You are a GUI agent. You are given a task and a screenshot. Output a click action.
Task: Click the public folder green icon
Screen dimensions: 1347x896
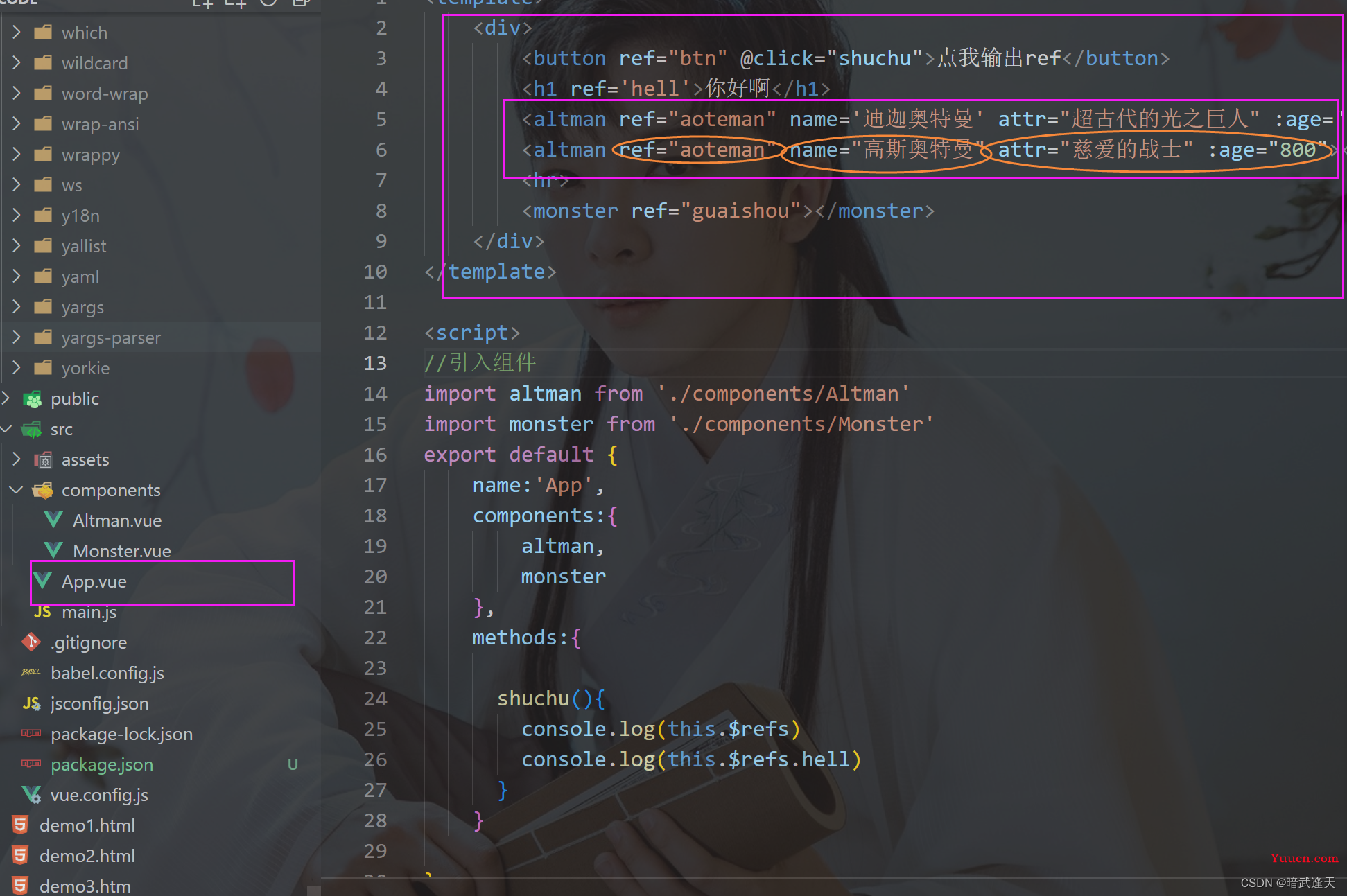tap(32, 399)
